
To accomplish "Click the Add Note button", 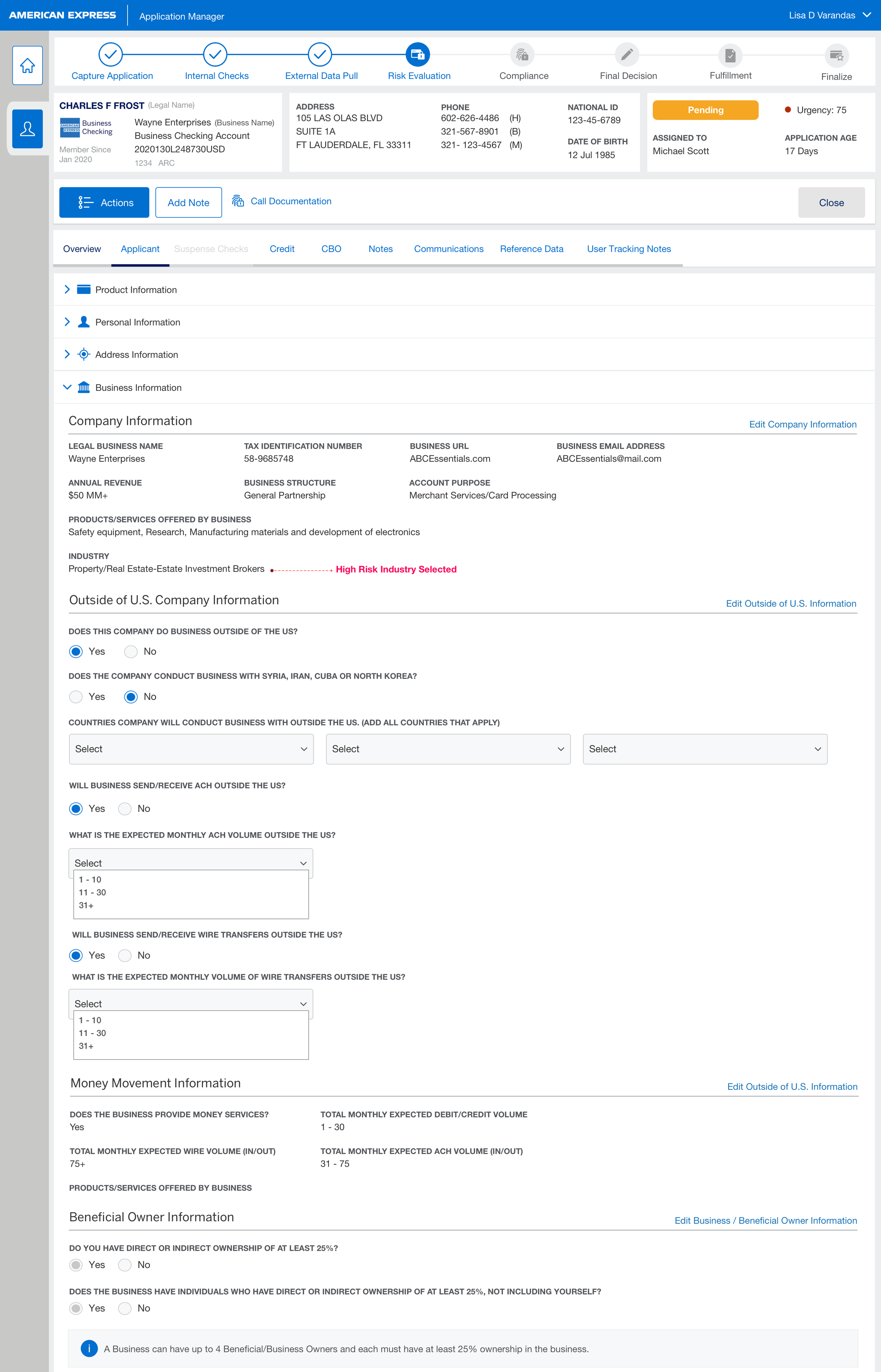I will point(188,202).
